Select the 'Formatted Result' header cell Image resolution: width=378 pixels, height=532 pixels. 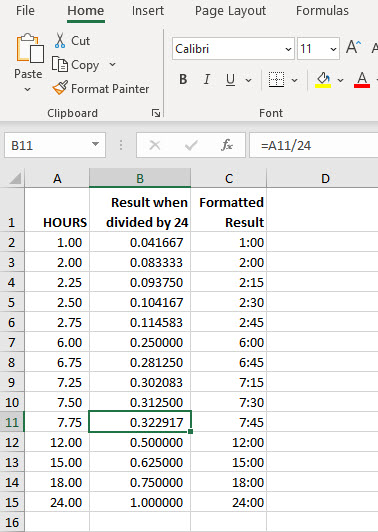click(229, 210)
